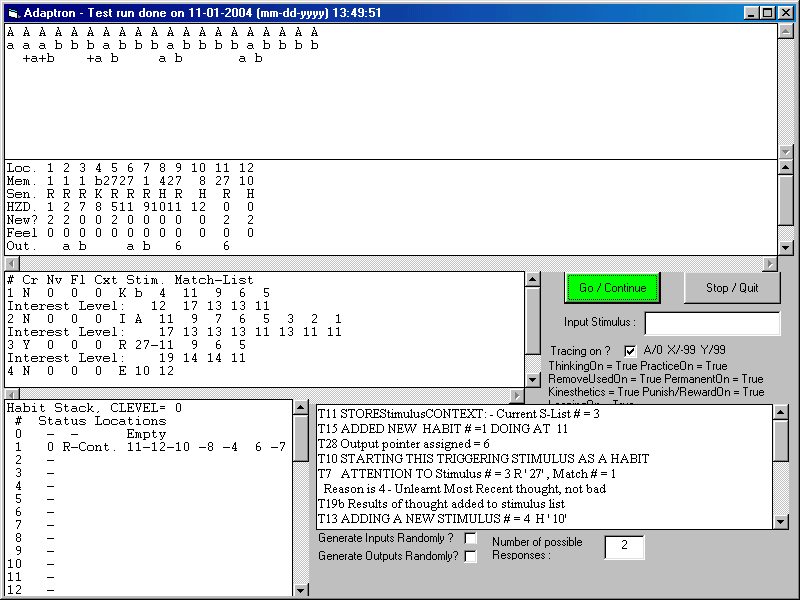Image resolution: width=800 pixels, height=600 pixels.
Task: Click the 'HZD.' row label
Action: (21, 207)
